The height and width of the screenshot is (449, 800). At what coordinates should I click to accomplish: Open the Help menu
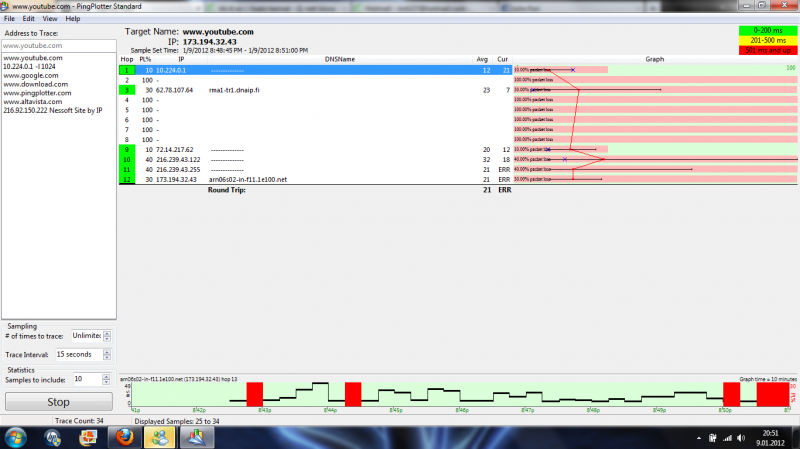[73, 19]
